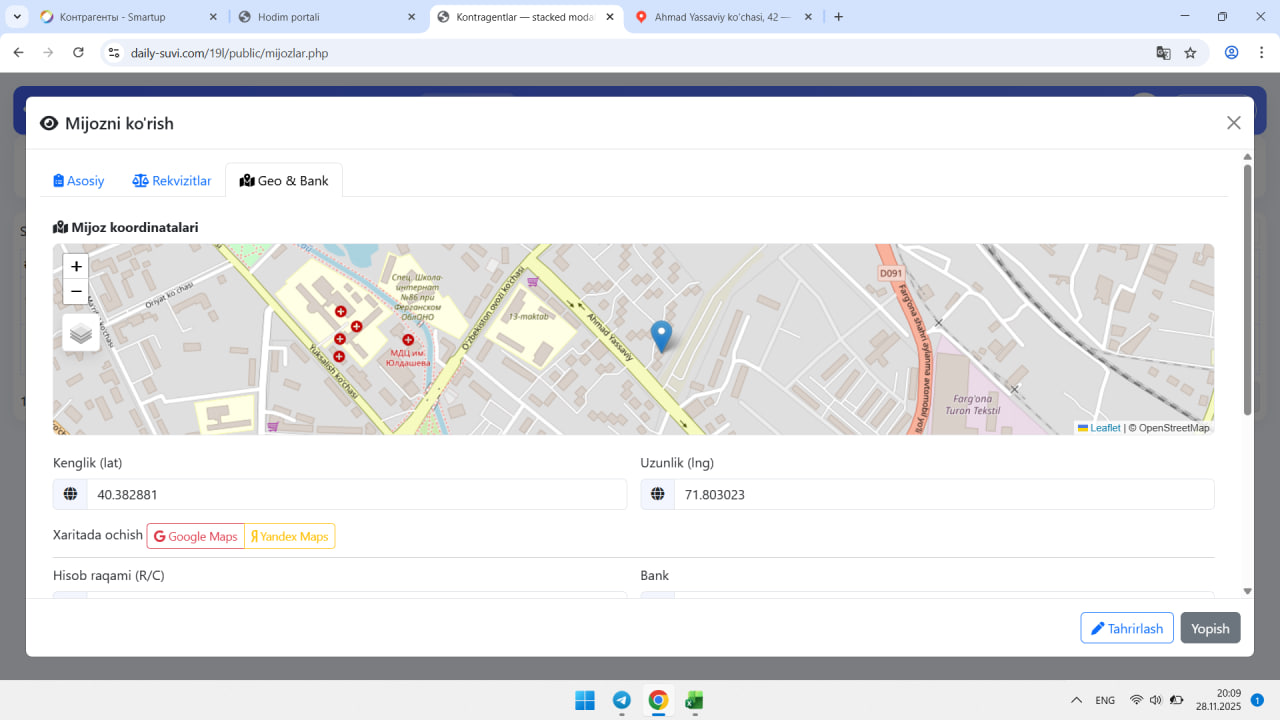Reload the page

(79, 53)
